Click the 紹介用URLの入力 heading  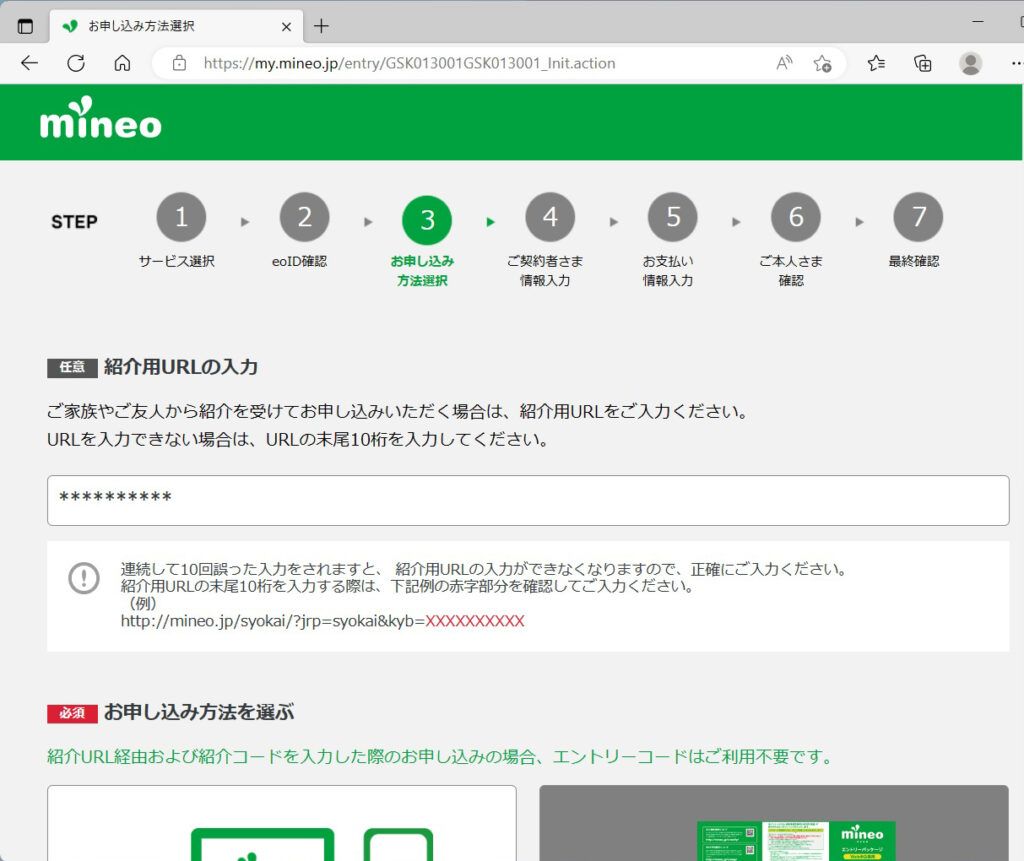point(181,367)
